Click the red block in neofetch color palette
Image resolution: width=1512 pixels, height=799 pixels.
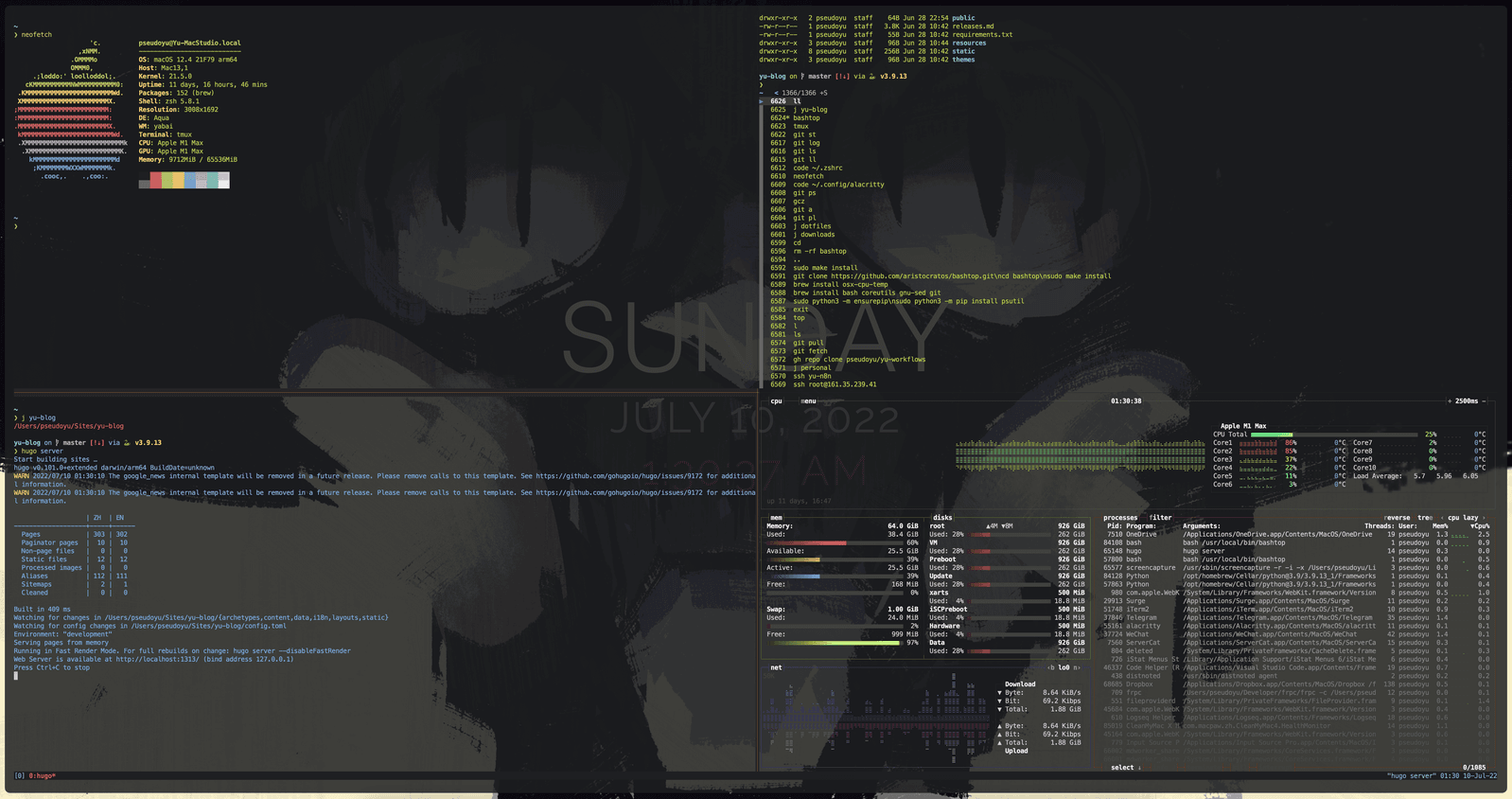pos(156,180)
